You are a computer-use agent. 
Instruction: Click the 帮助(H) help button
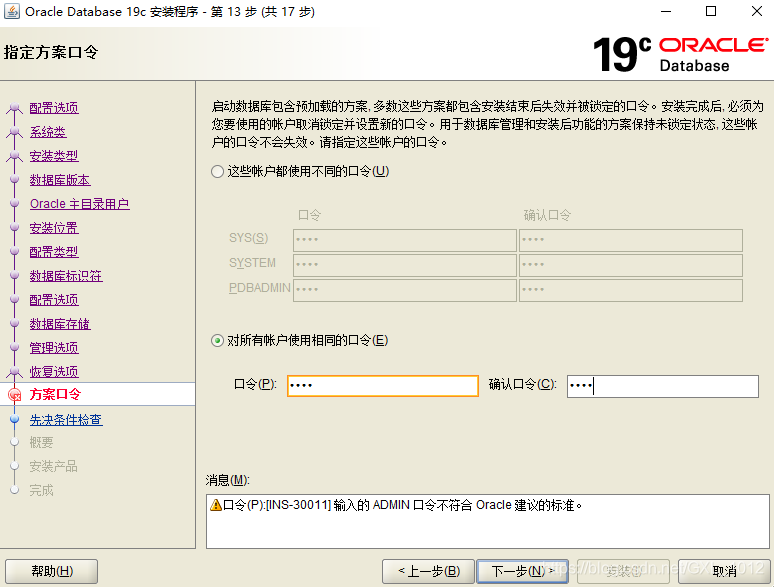[51, 571]
